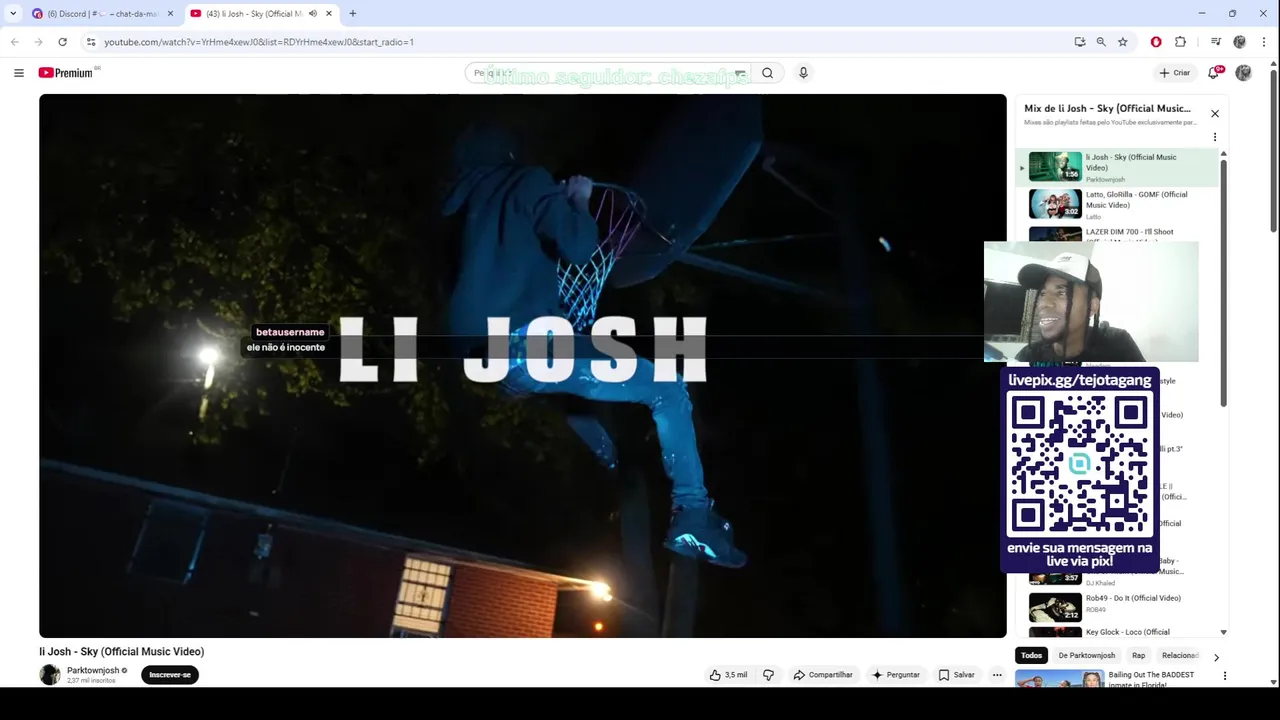This screenshot has height=720, width=1280.
Task: Open the YouTube account avatar menu
Action: tap(1243, 73)
